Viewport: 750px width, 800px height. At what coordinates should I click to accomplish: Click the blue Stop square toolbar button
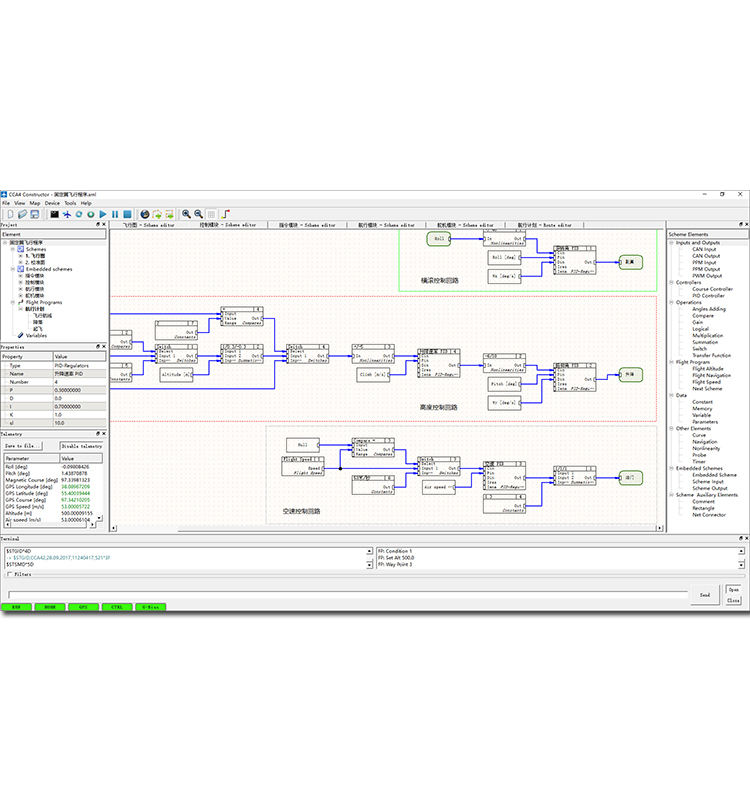click(127, 214)
